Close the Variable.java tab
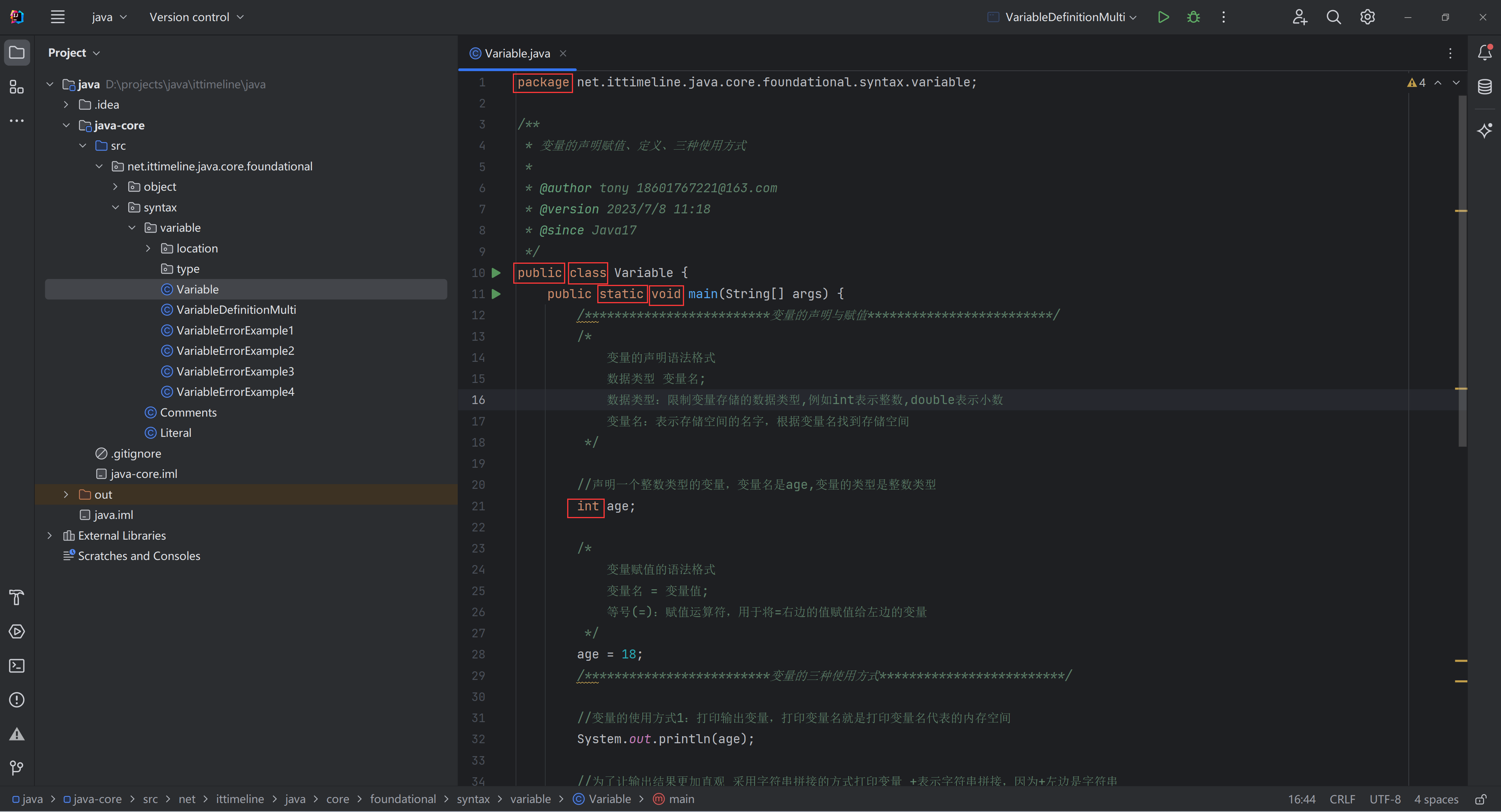The image size is (1501, 812). pyautogui.click(x=563, y=54)
